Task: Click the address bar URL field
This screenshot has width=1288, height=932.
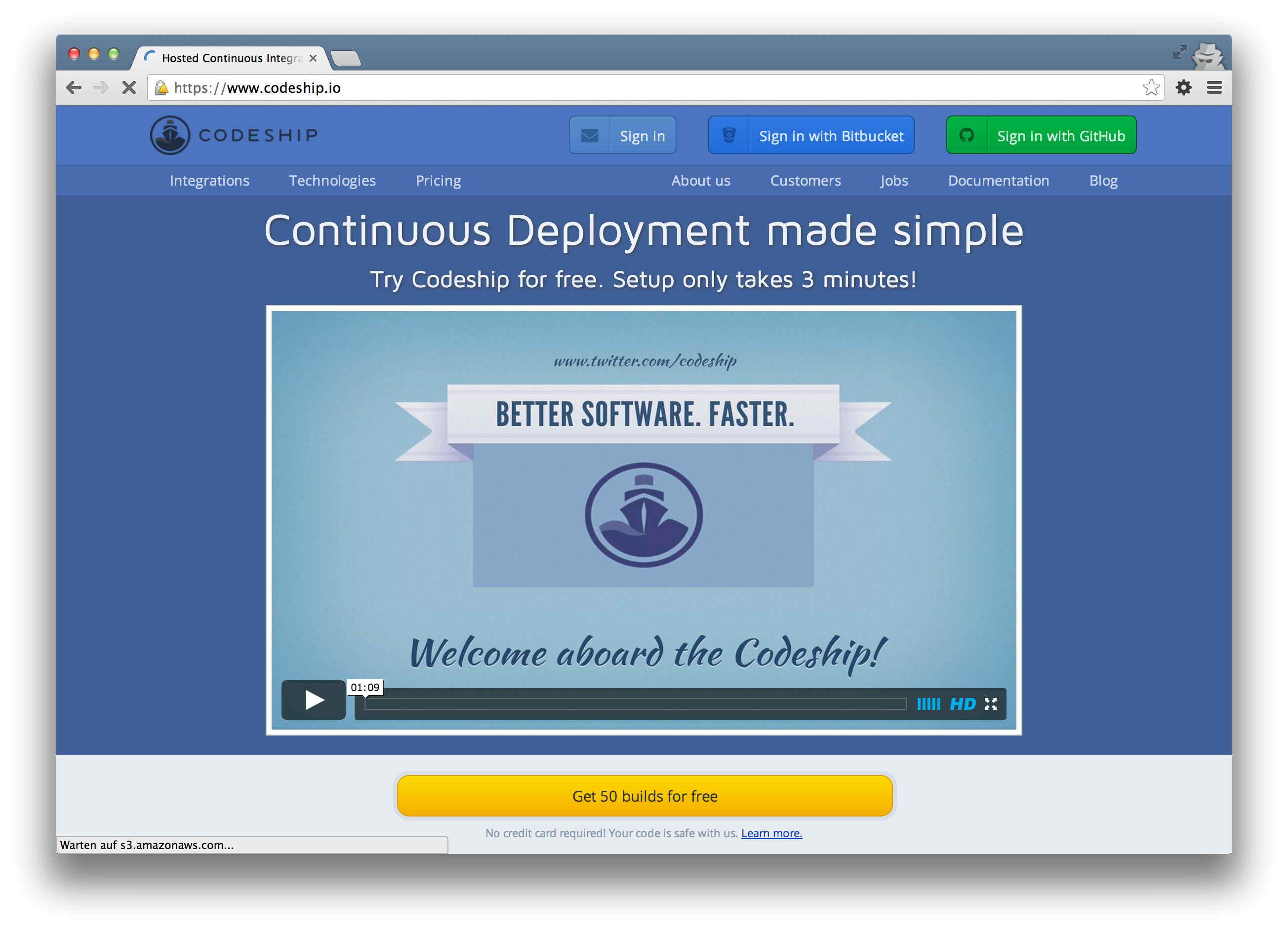Action: tap(625, 87)
